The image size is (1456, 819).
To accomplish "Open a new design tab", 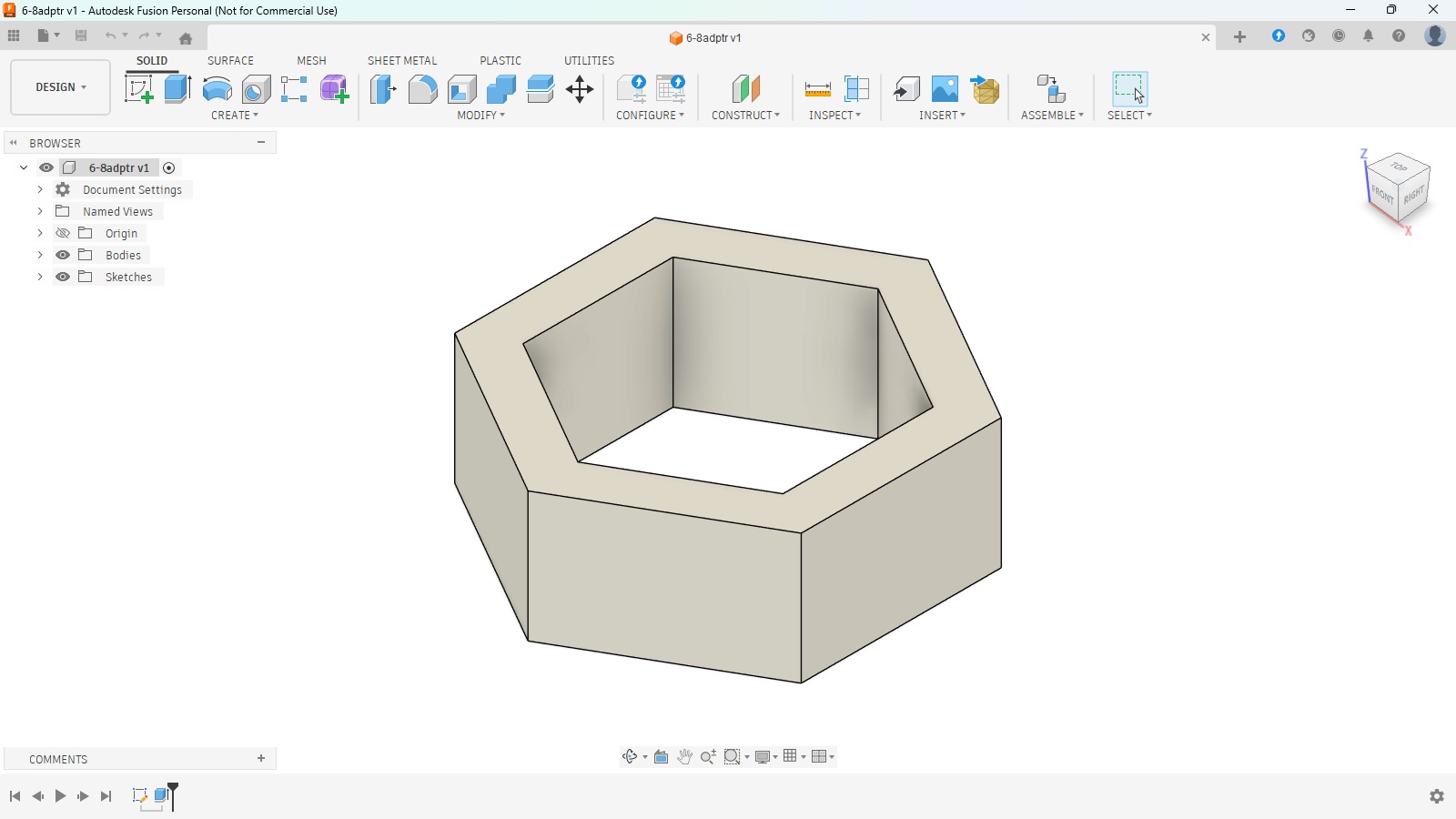I will [1239, 37].
